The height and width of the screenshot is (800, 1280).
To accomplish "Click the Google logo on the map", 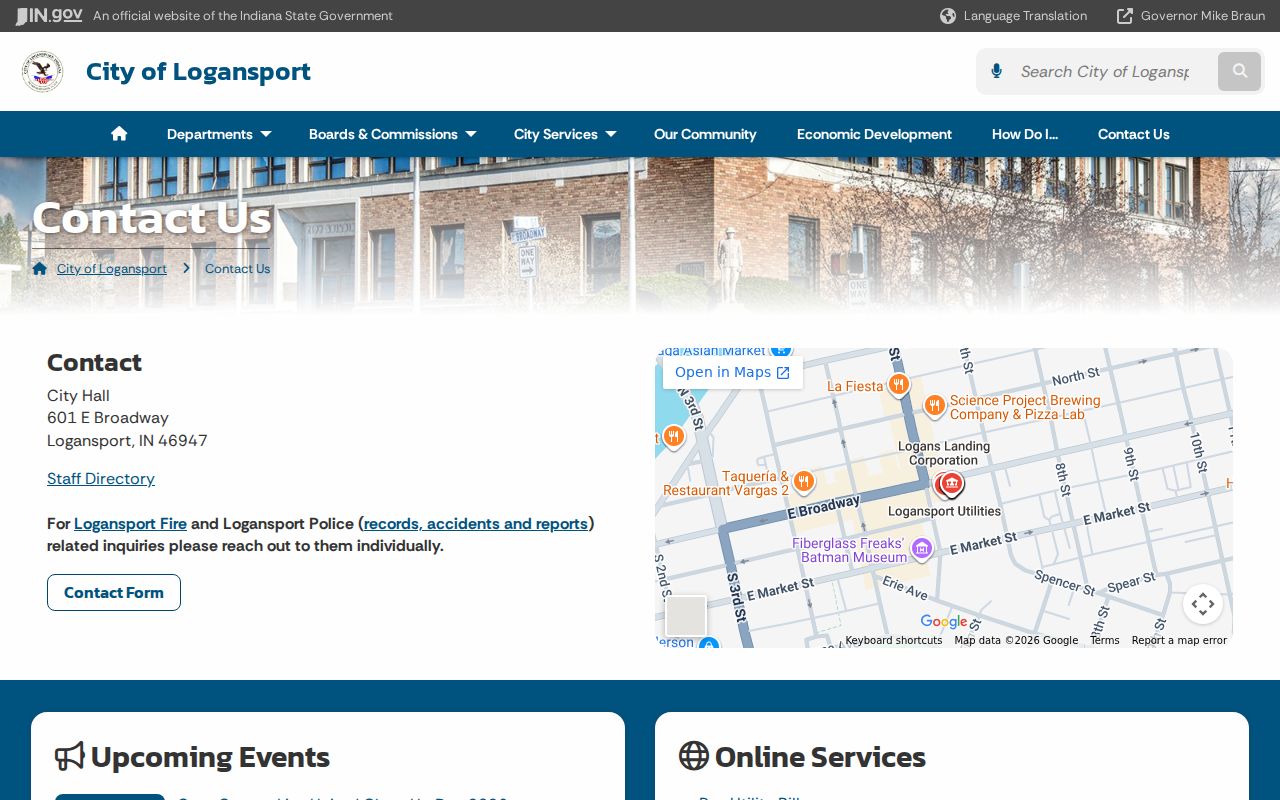I will (x=944, y=622).
